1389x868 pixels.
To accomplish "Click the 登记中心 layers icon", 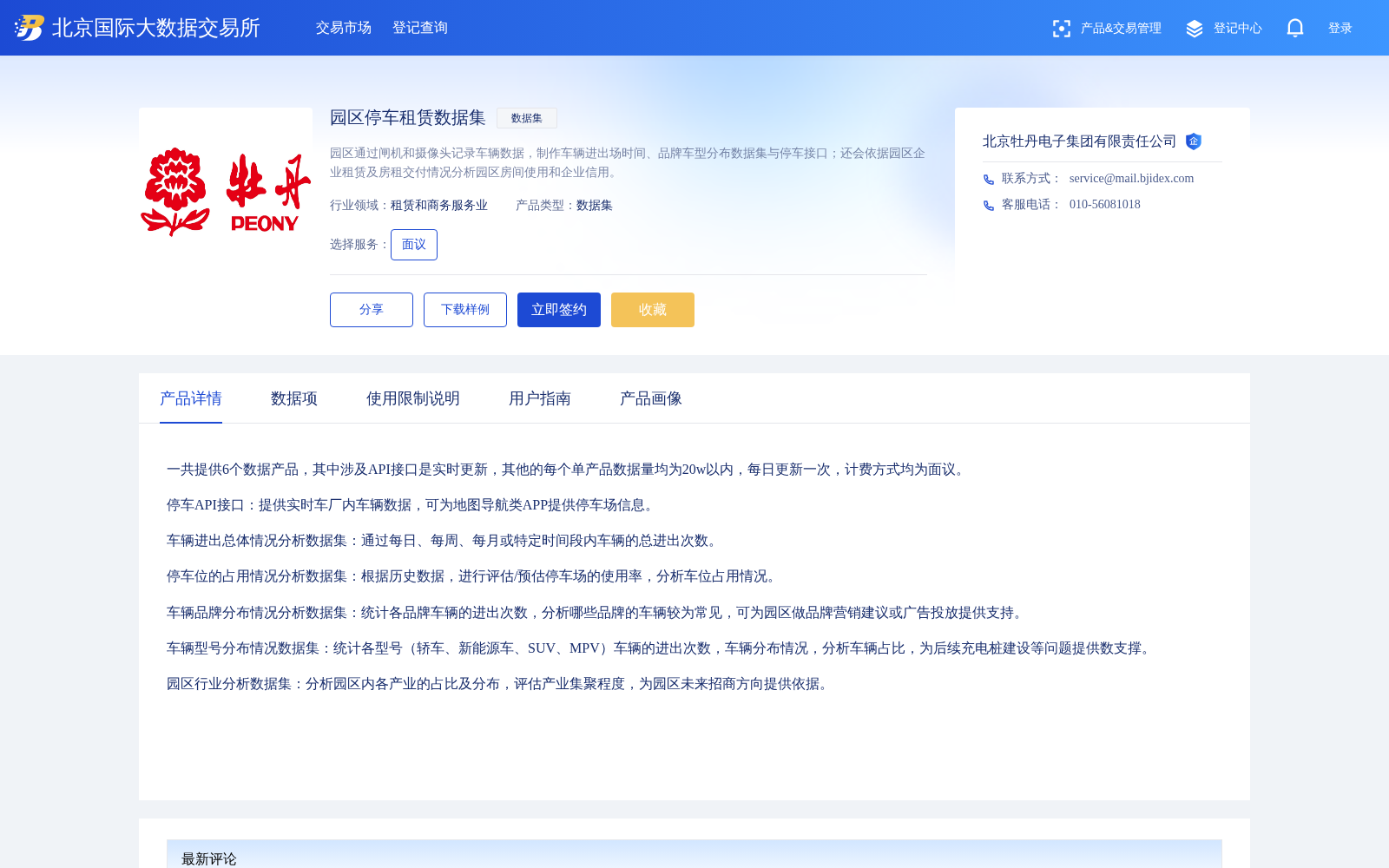I will pos(1195,29).
